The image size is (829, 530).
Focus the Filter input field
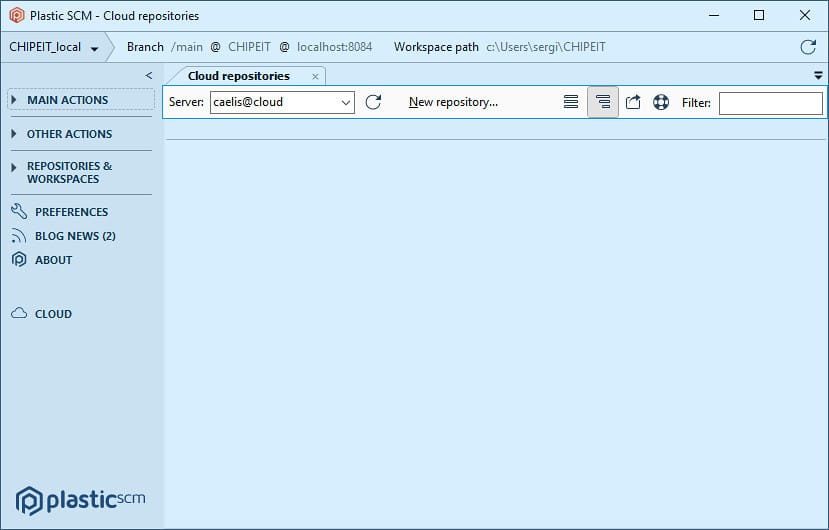[770, 103]
